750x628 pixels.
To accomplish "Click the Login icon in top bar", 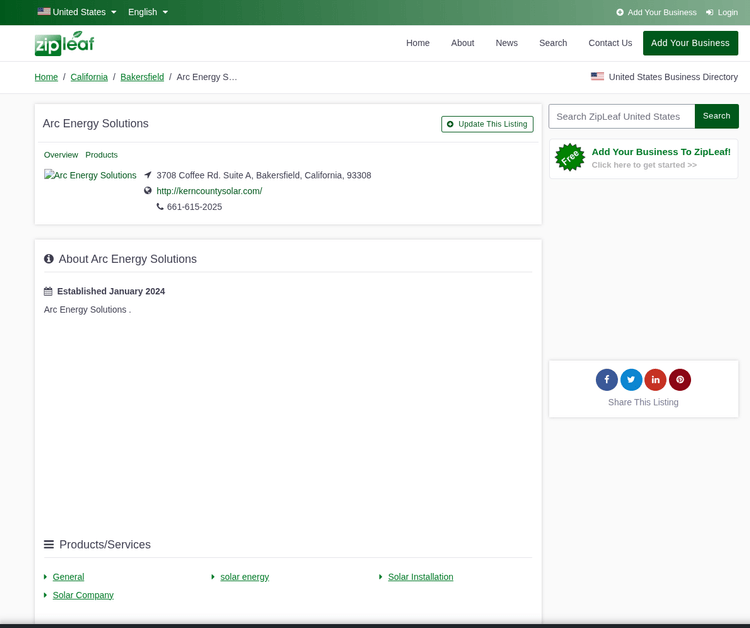I will pyautogui.click(x=710, y=12).
